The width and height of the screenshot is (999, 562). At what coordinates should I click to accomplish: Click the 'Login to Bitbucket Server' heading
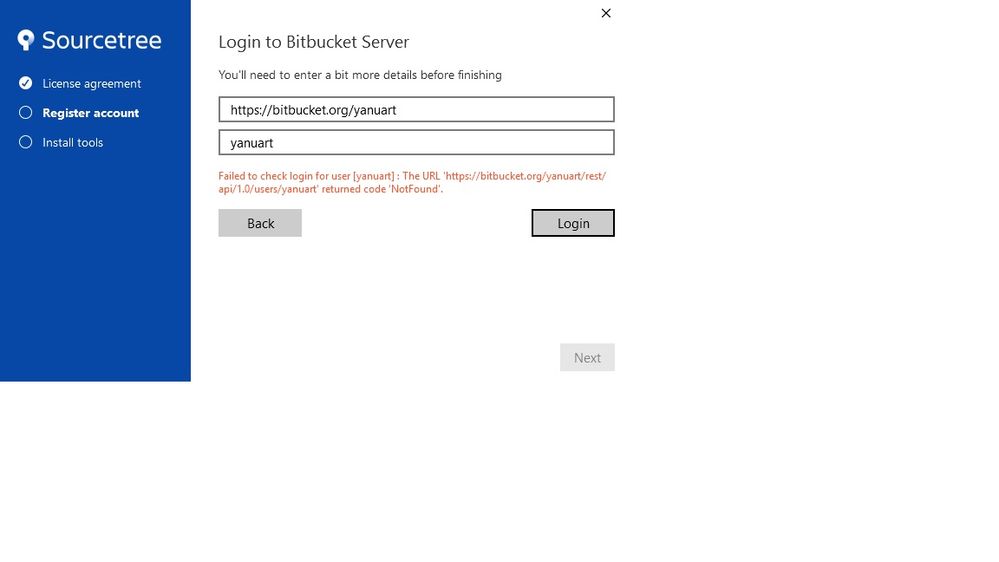click(313, 42)
